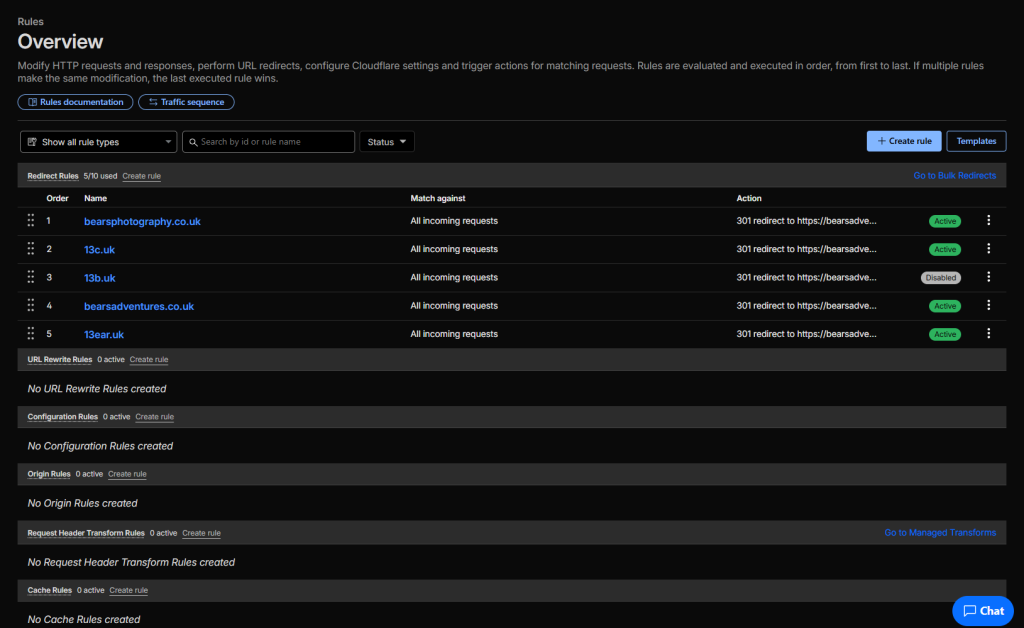
Task: Click drag handle icon for 13b.uk rule
Action: click(x=31, y=277)
